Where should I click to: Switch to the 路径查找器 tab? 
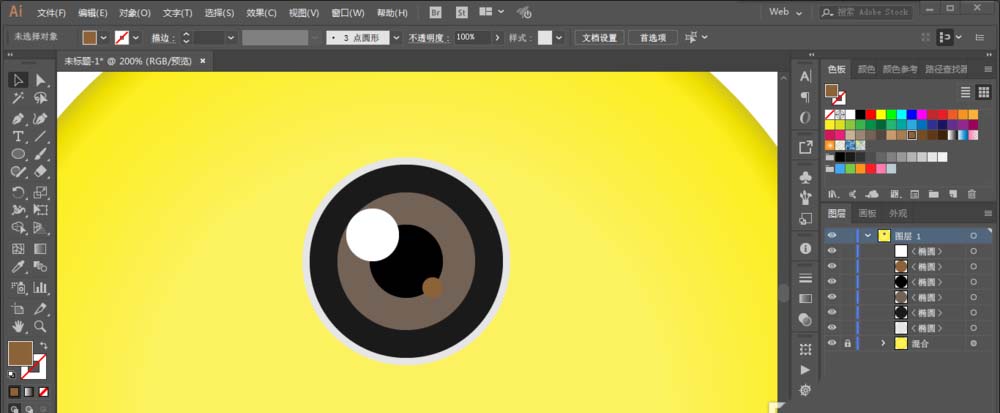(946, 69)
